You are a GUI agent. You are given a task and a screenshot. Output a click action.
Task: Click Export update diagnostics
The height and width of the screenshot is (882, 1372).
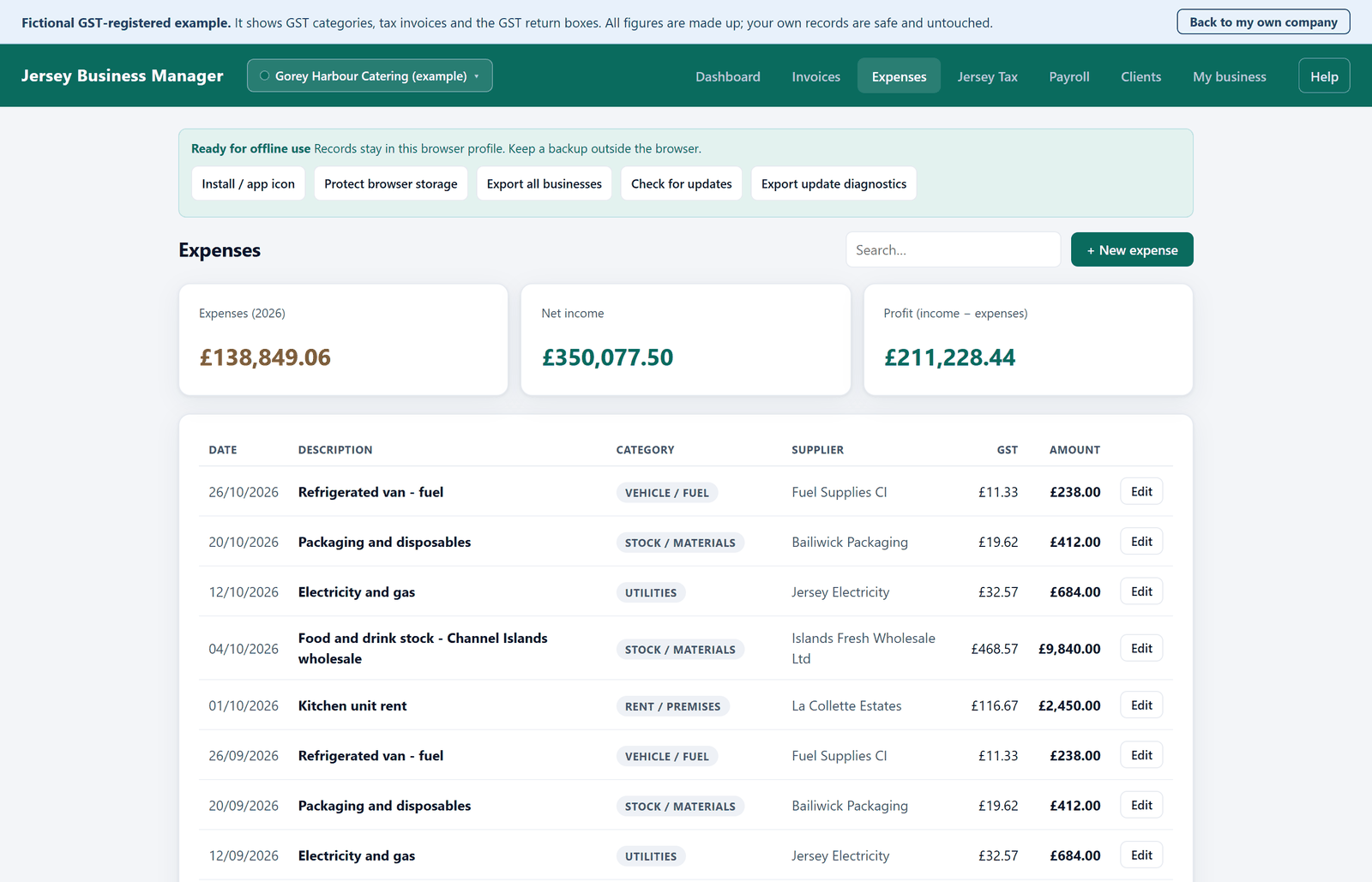coord(833,183)
